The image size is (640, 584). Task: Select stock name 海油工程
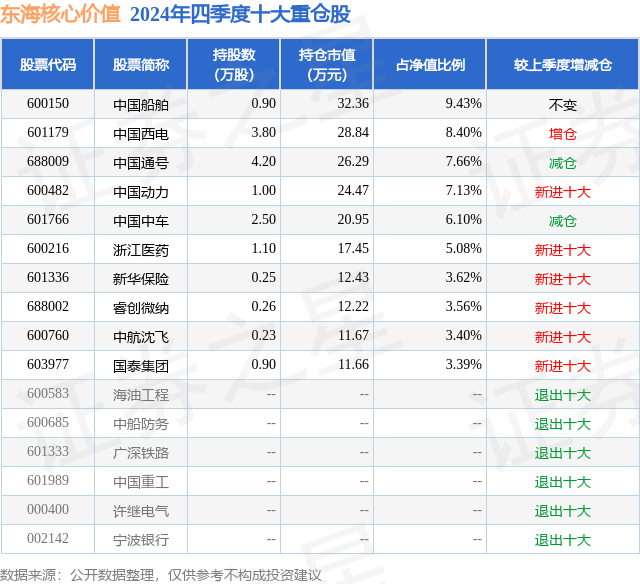pos(141,395)
